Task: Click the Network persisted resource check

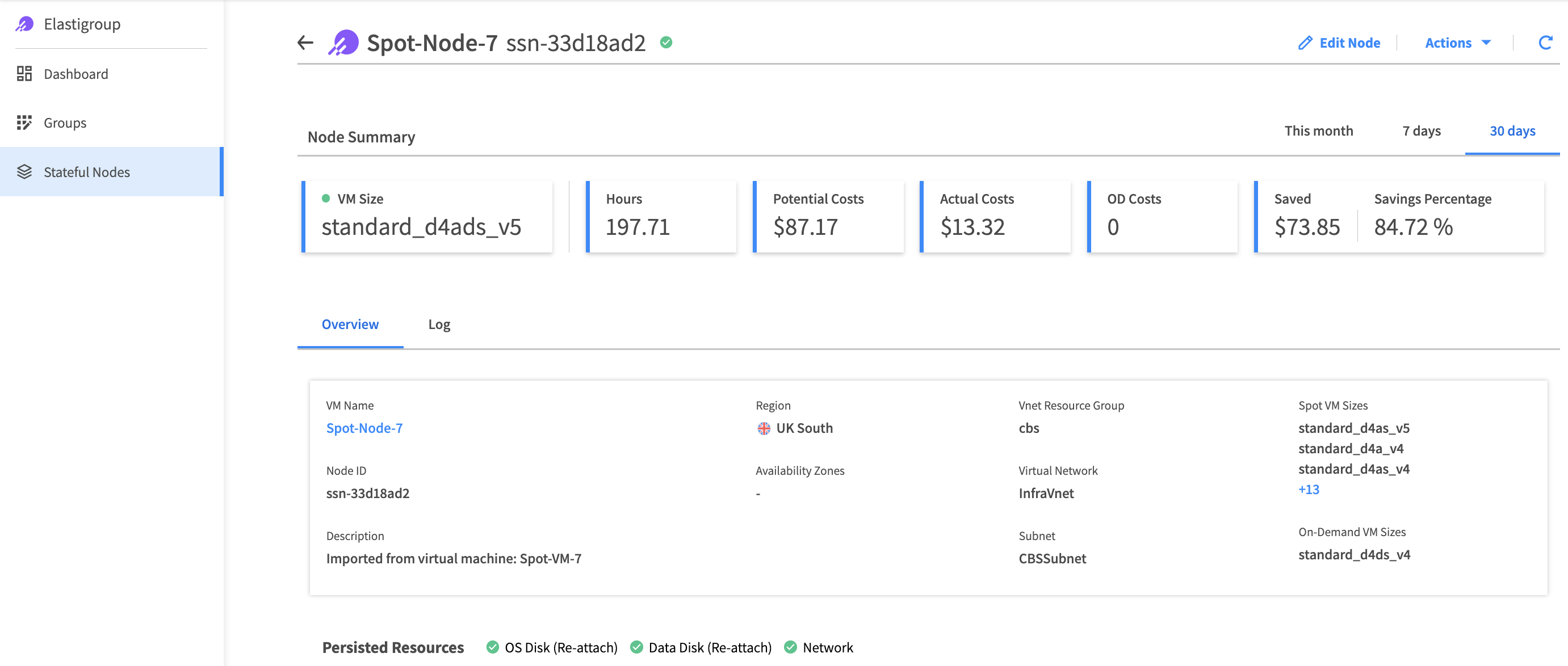Action: click(790, 647)
